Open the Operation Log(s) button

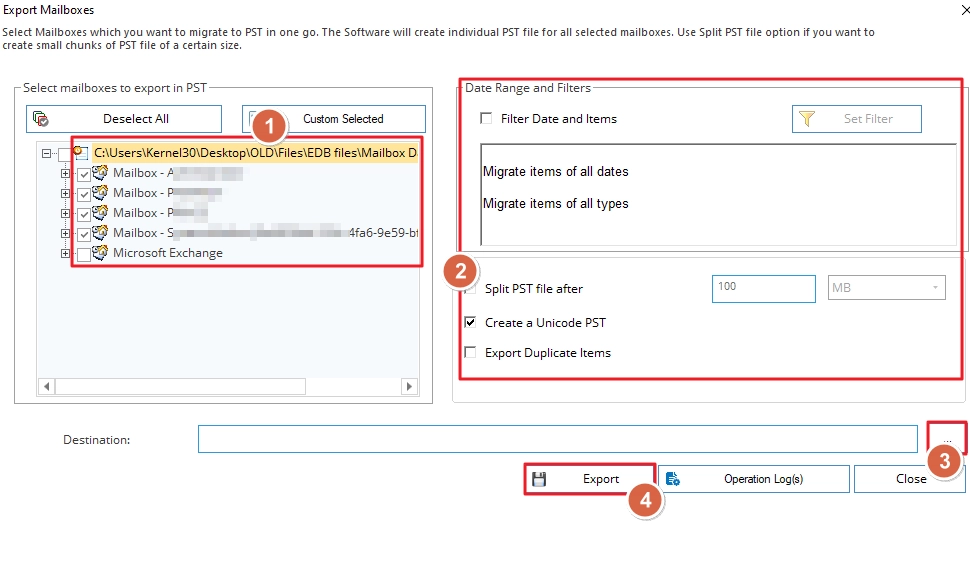pyautogui.click(x=753, y=479)
